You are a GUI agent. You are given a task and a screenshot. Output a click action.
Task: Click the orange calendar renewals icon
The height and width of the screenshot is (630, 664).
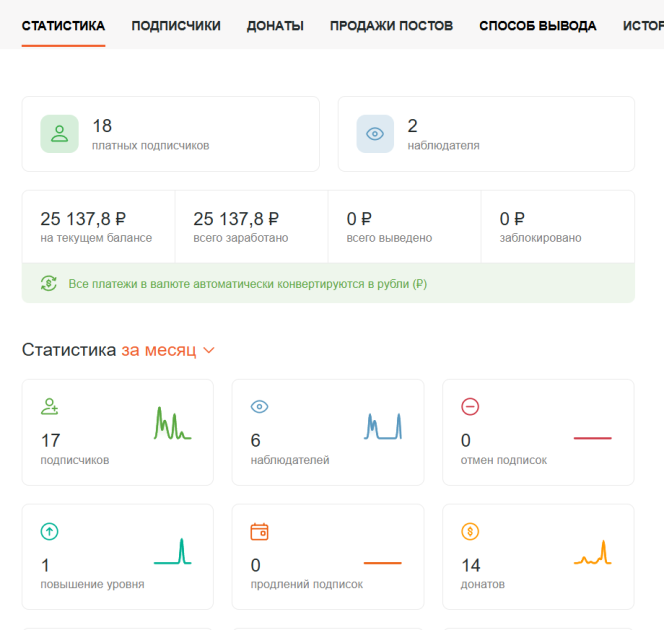click(x=259, y=531)
